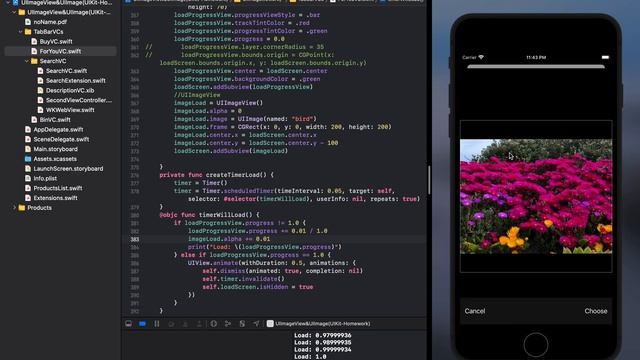The image size is (640, 360).
Task: Click the "imageLoad.alpha += 0.01" code line
Action: [x=229, y=239]
